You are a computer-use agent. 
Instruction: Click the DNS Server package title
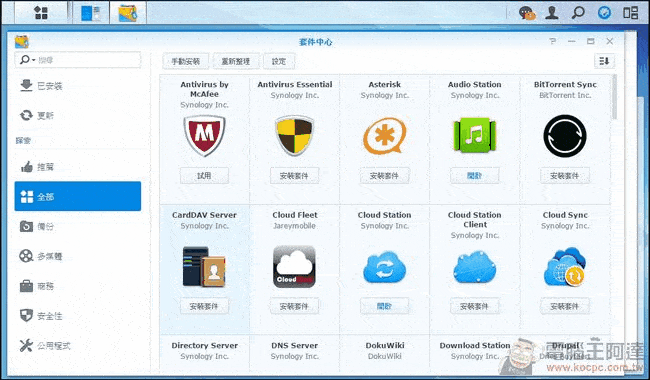tap(294, 345)
